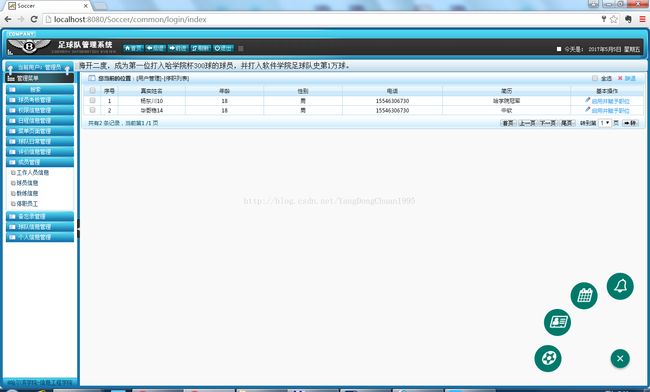Screen dimensions: 650x392
Task: Open the 教练信息 submenu item
Action: (27, 193)
